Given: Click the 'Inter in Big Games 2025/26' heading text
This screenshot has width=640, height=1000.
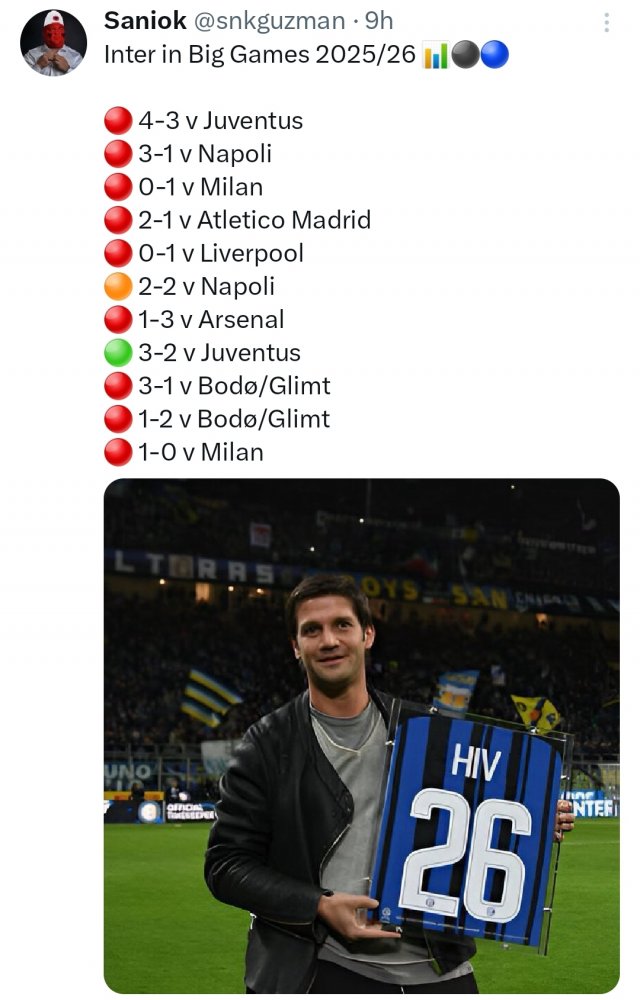Looking at the screenshot, I should 259,56.
